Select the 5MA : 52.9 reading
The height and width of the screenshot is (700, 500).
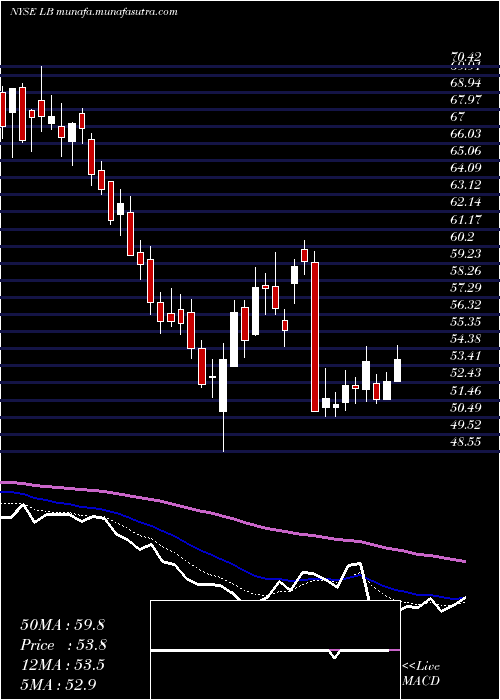(x=59, y=684)
